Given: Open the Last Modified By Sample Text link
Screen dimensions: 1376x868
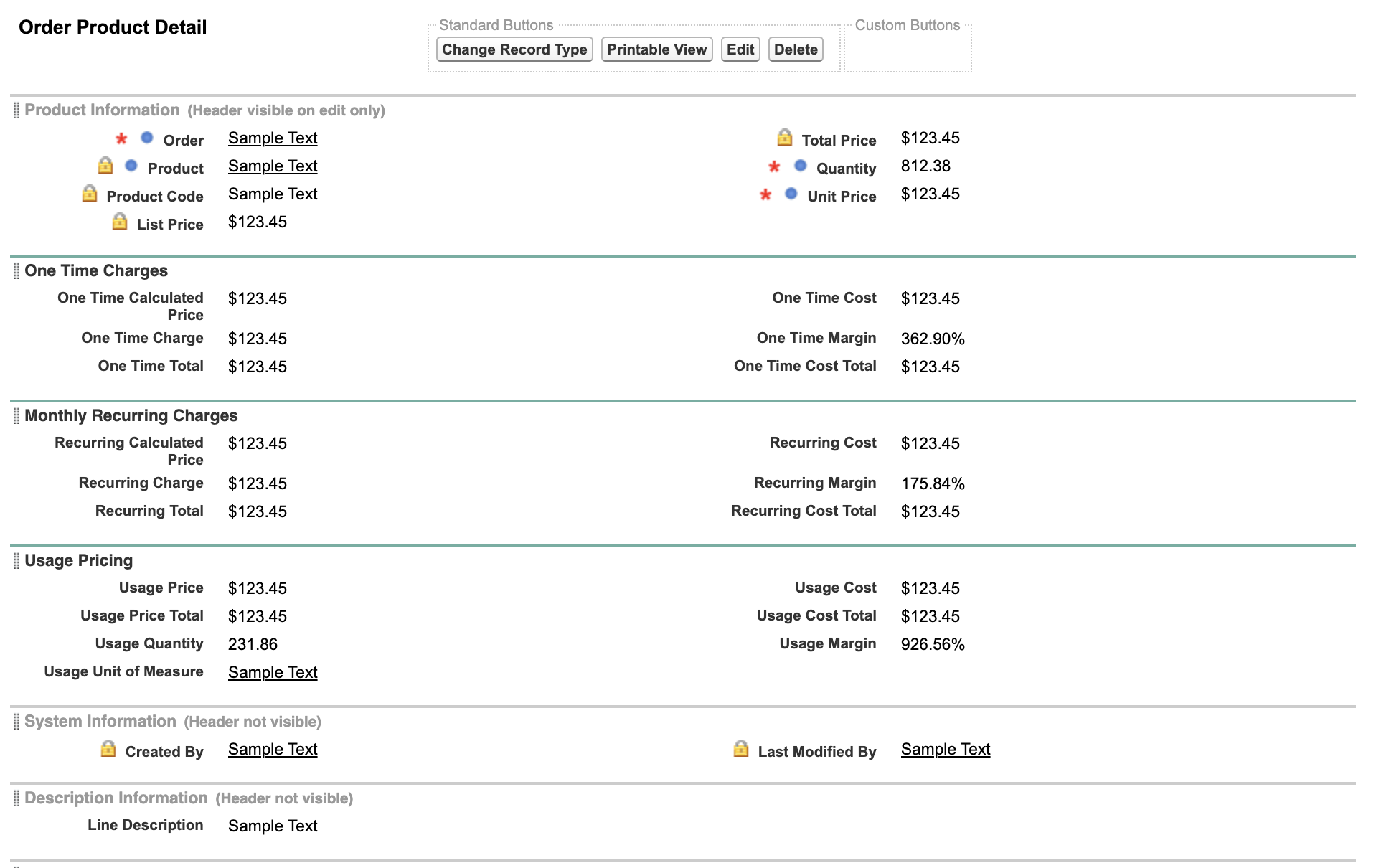Looking at the screenshot, I should (946, 750).
